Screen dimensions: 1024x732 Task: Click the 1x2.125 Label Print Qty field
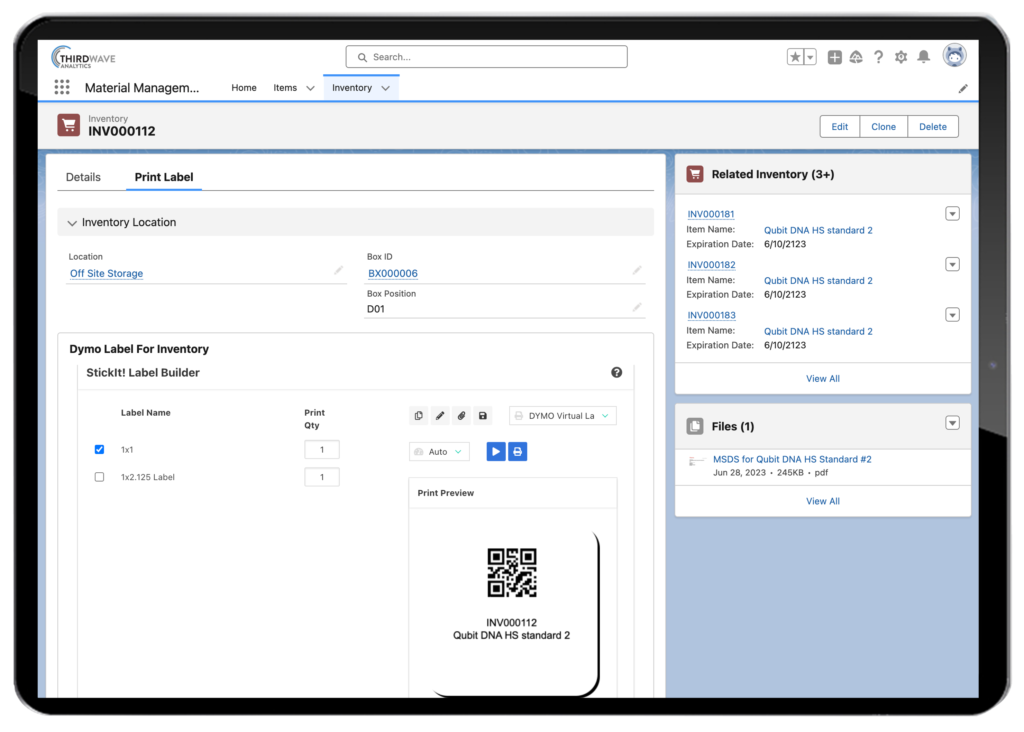click(x=322, y=477)
